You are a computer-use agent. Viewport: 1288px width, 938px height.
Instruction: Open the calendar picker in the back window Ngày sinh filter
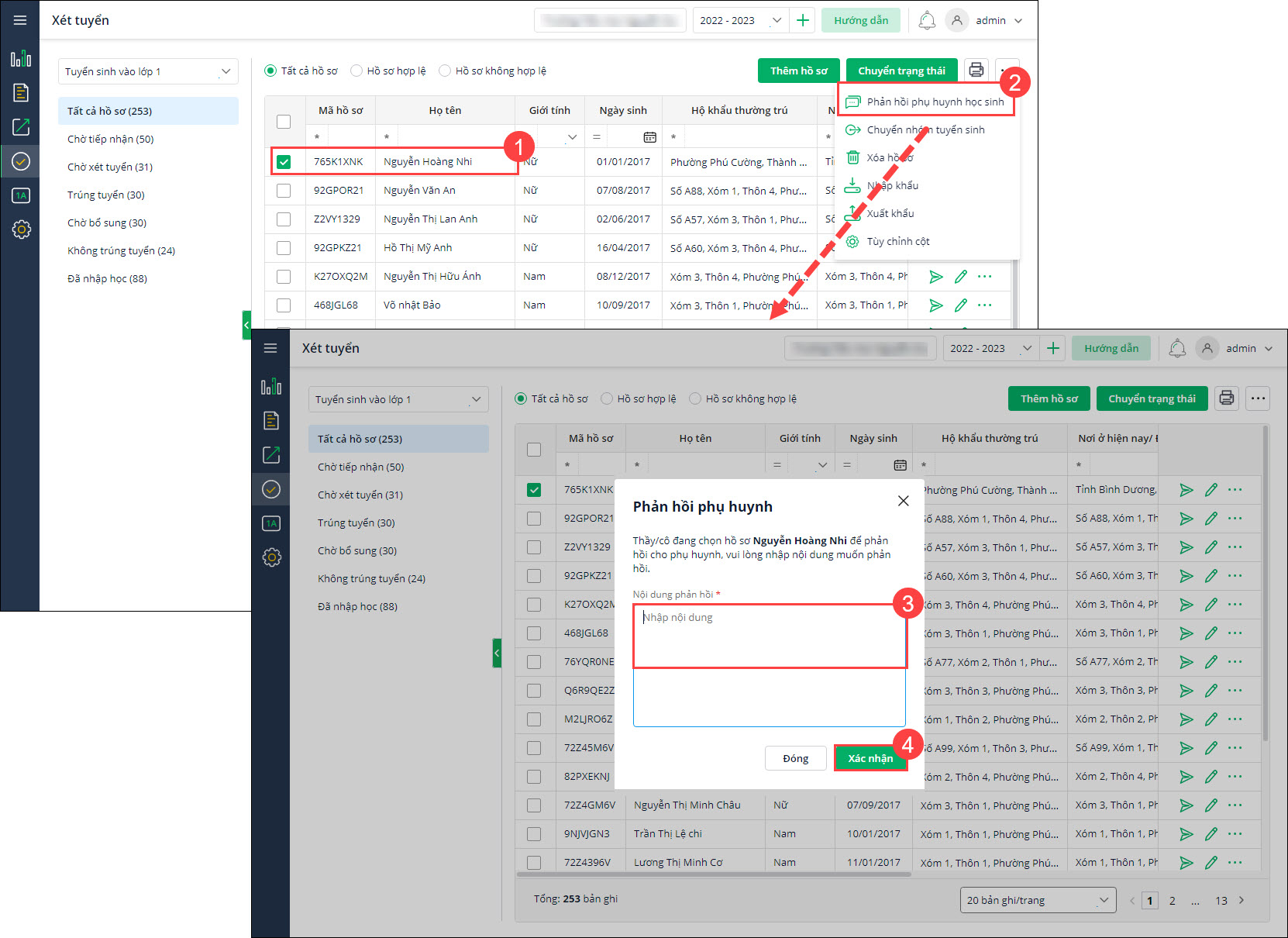649,137
